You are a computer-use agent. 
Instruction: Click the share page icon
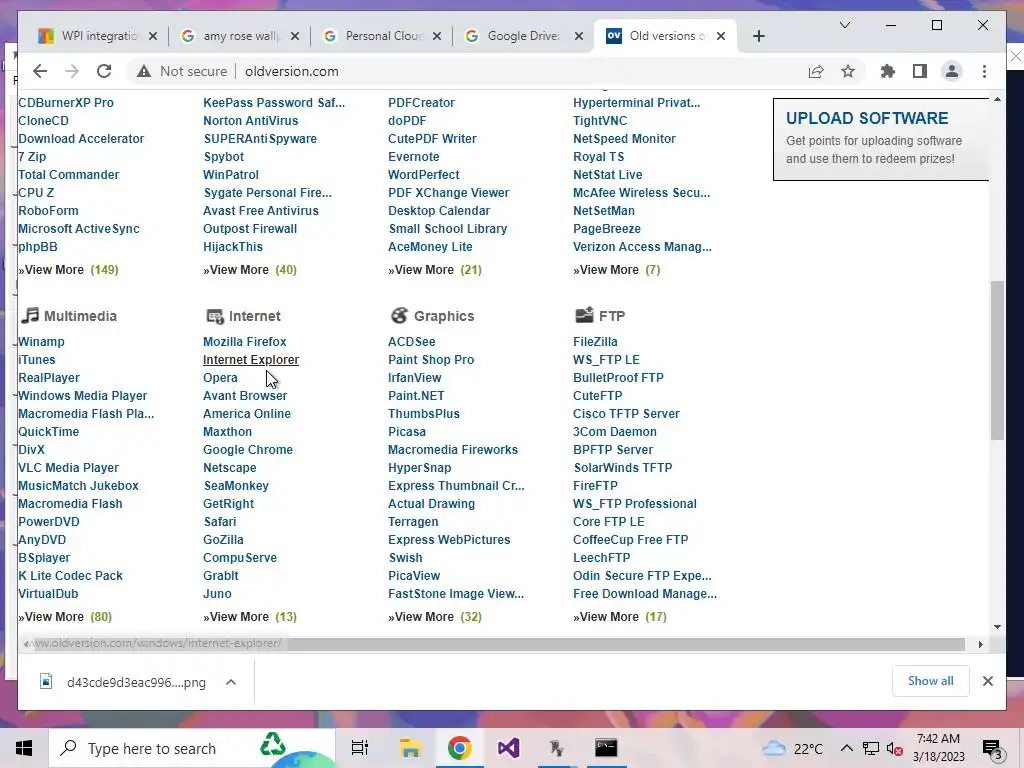(816, 71)
